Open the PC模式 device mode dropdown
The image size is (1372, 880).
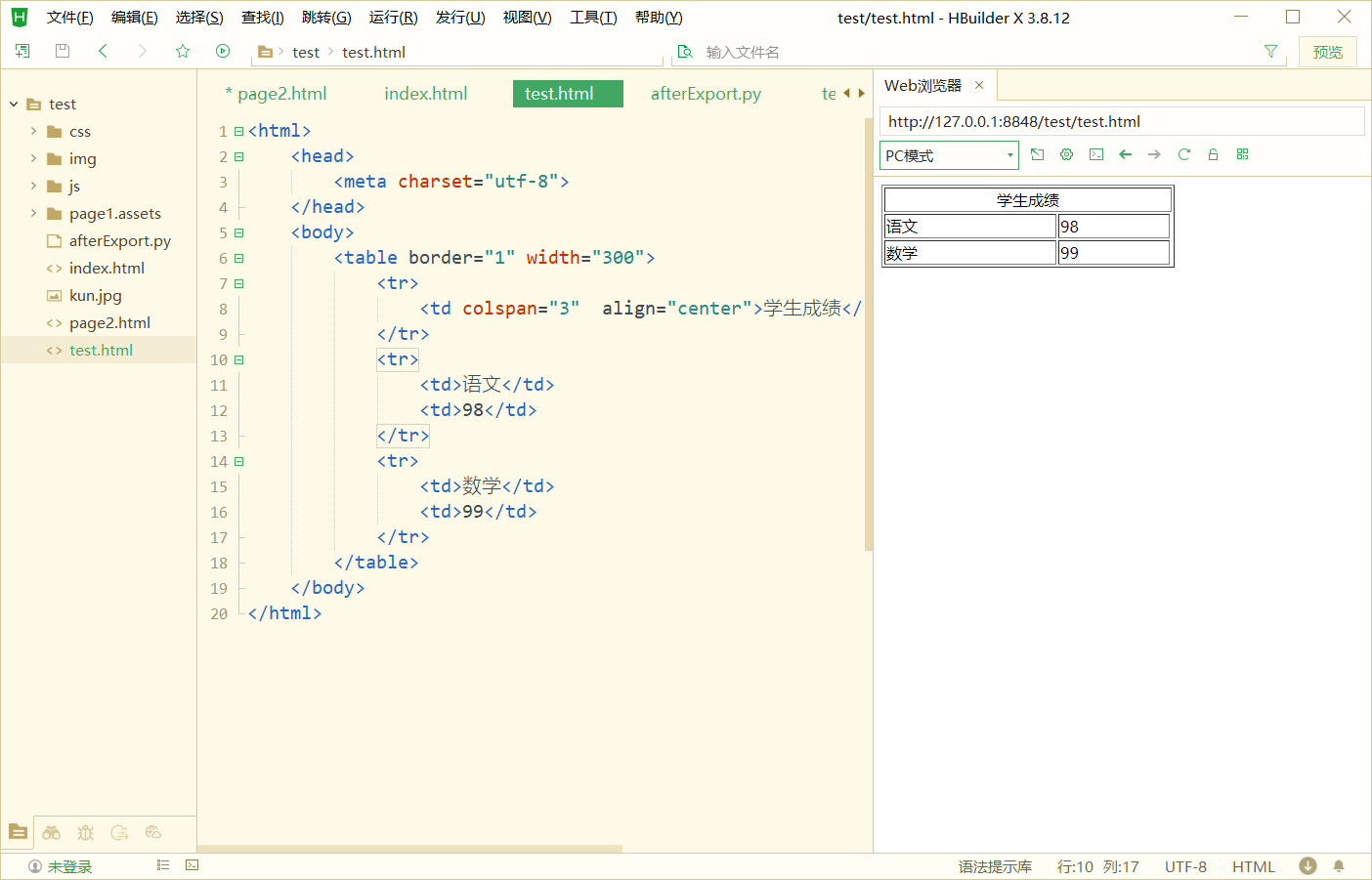tap(949, 155)
